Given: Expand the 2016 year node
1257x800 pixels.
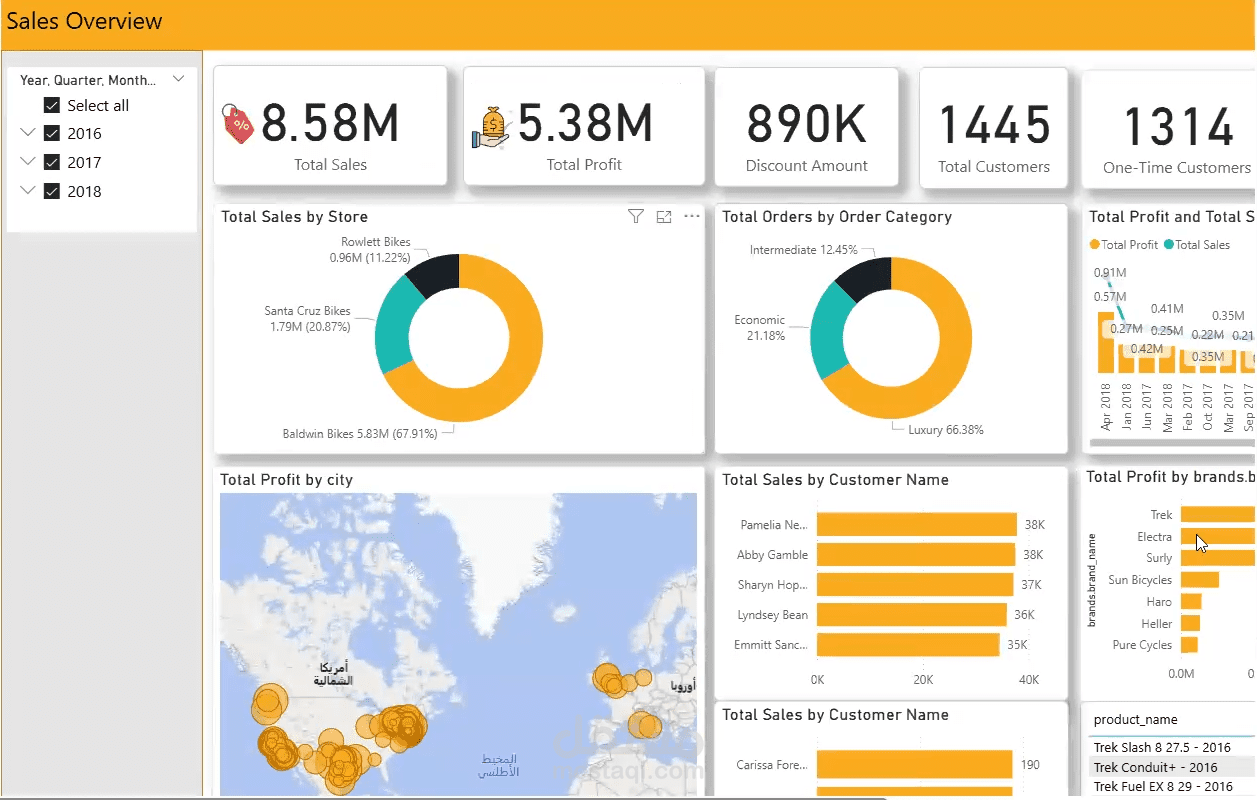Looking at the screenshot, I should (x=27, y=133).
